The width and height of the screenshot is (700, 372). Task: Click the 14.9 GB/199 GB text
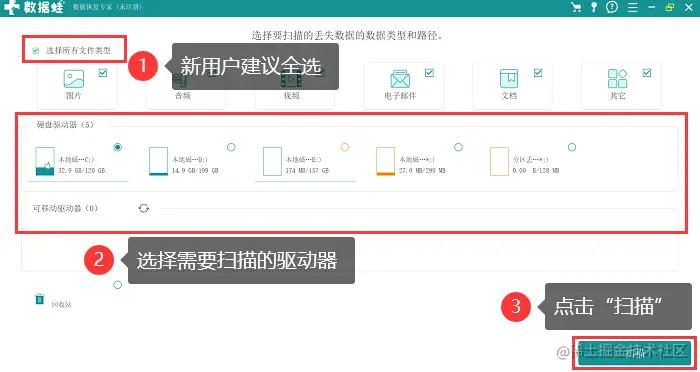pyautogui.click(x=195, y=171)
